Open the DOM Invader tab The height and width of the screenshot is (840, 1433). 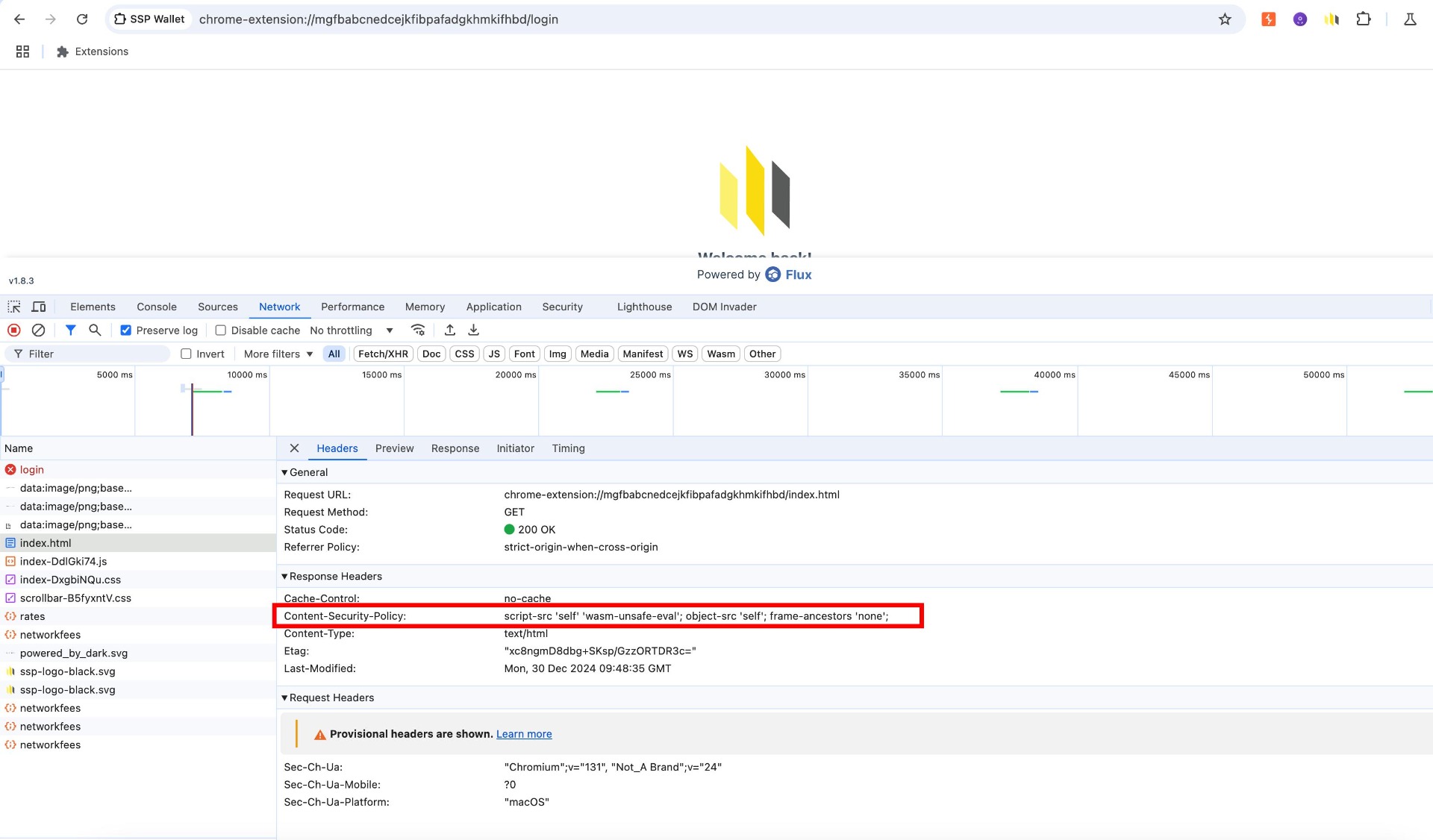pos(724,307)
